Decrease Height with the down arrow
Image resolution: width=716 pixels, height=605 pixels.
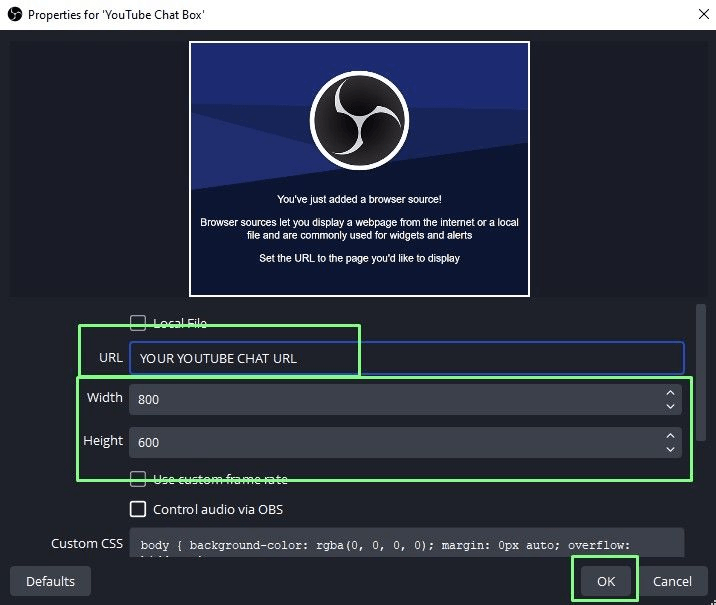point(670,449)
